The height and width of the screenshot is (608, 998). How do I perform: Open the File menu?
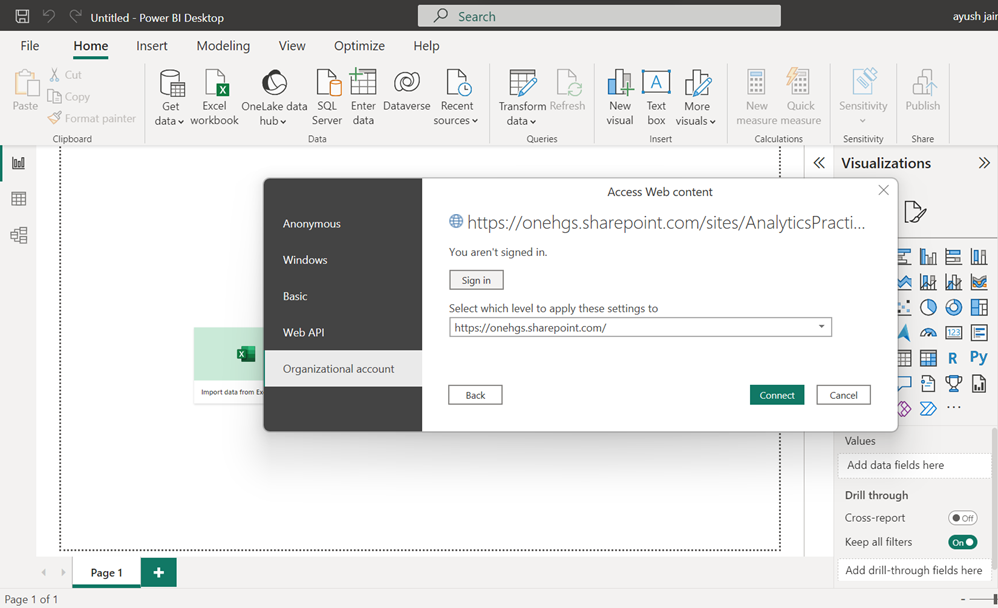point(30,46)
